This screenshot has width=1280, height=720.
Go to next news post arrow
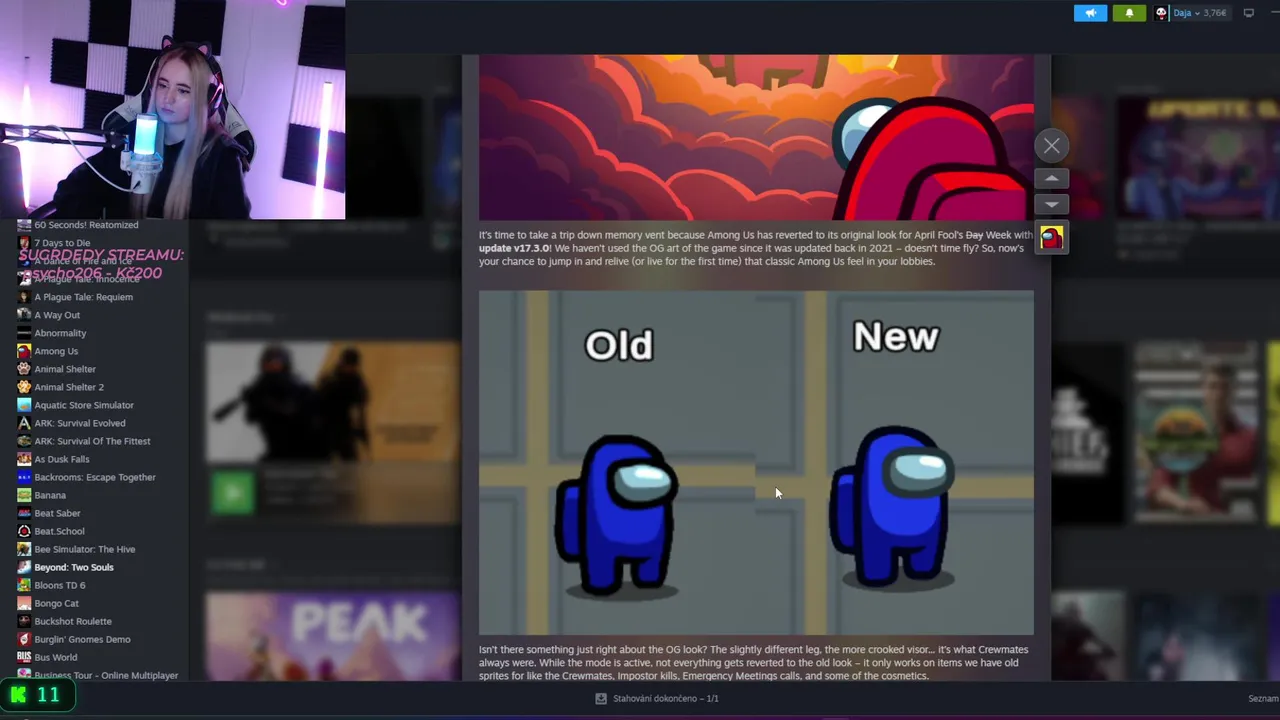point(1052,204)
